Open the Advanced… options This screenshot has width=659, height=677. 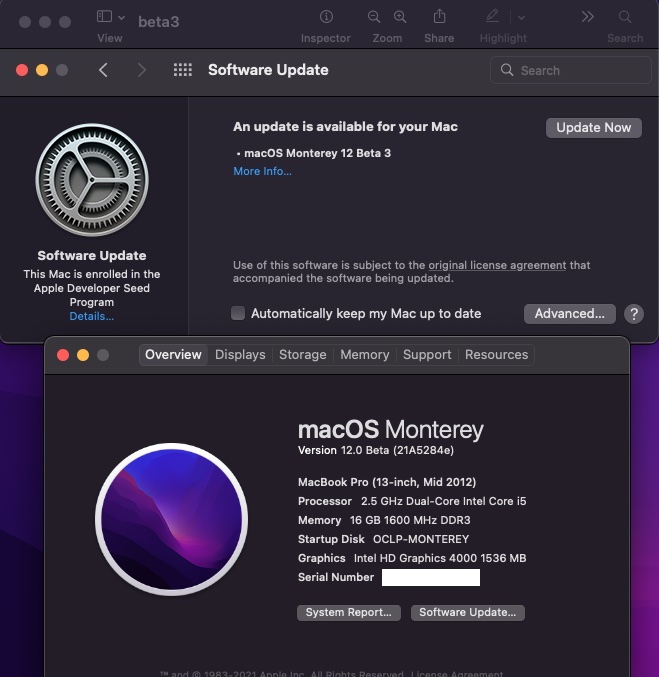pos(570,314)
